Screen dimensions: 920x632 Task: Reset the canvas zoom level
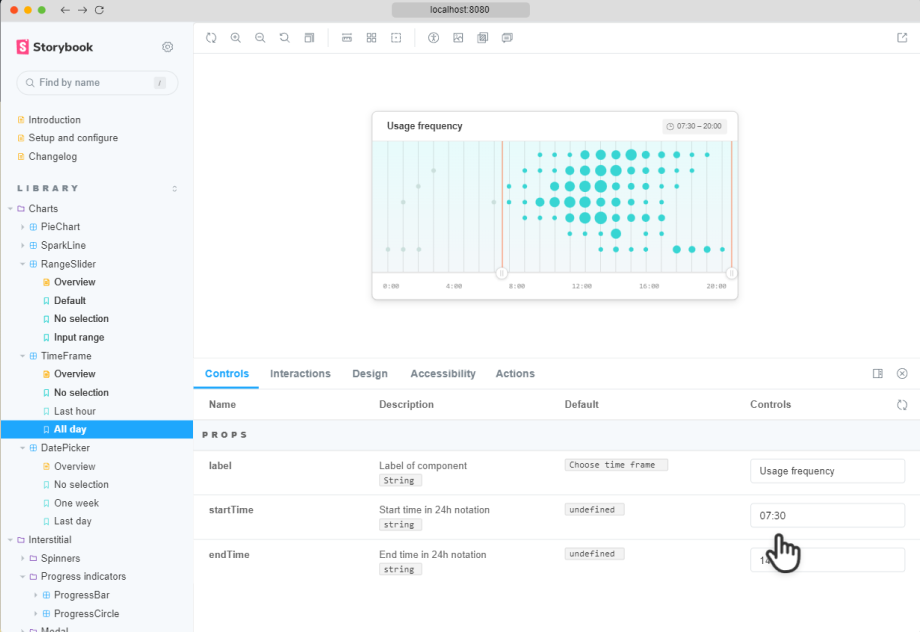[285, 38]
